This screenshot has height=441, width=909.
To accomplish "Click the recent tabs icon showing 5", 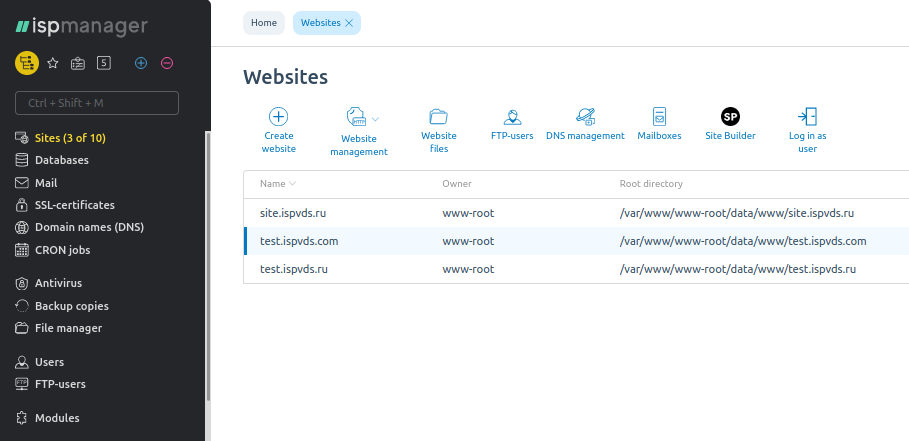I will [x=104, y=63].
